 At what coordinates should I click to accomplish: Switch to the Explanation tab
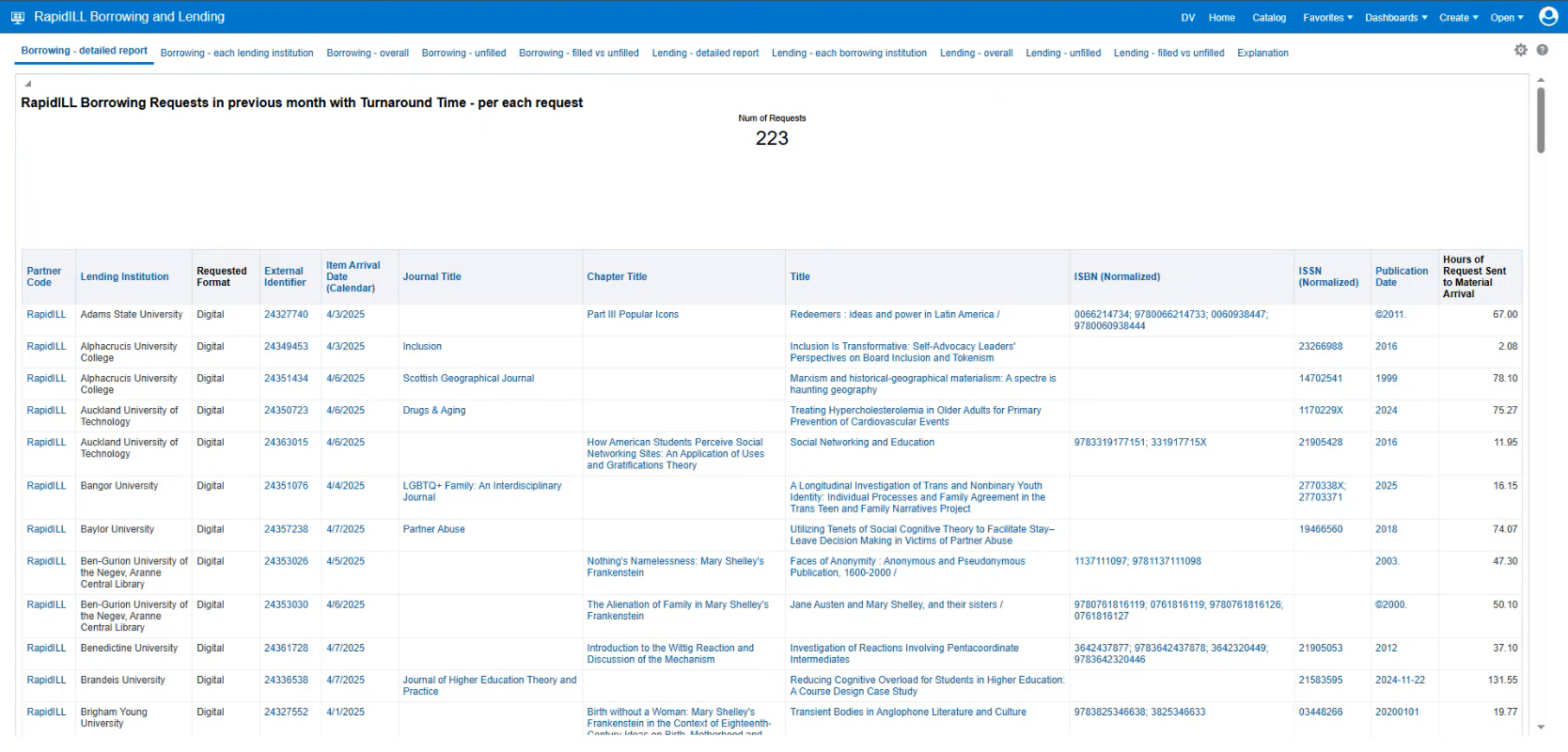(x=1262, y=54)
